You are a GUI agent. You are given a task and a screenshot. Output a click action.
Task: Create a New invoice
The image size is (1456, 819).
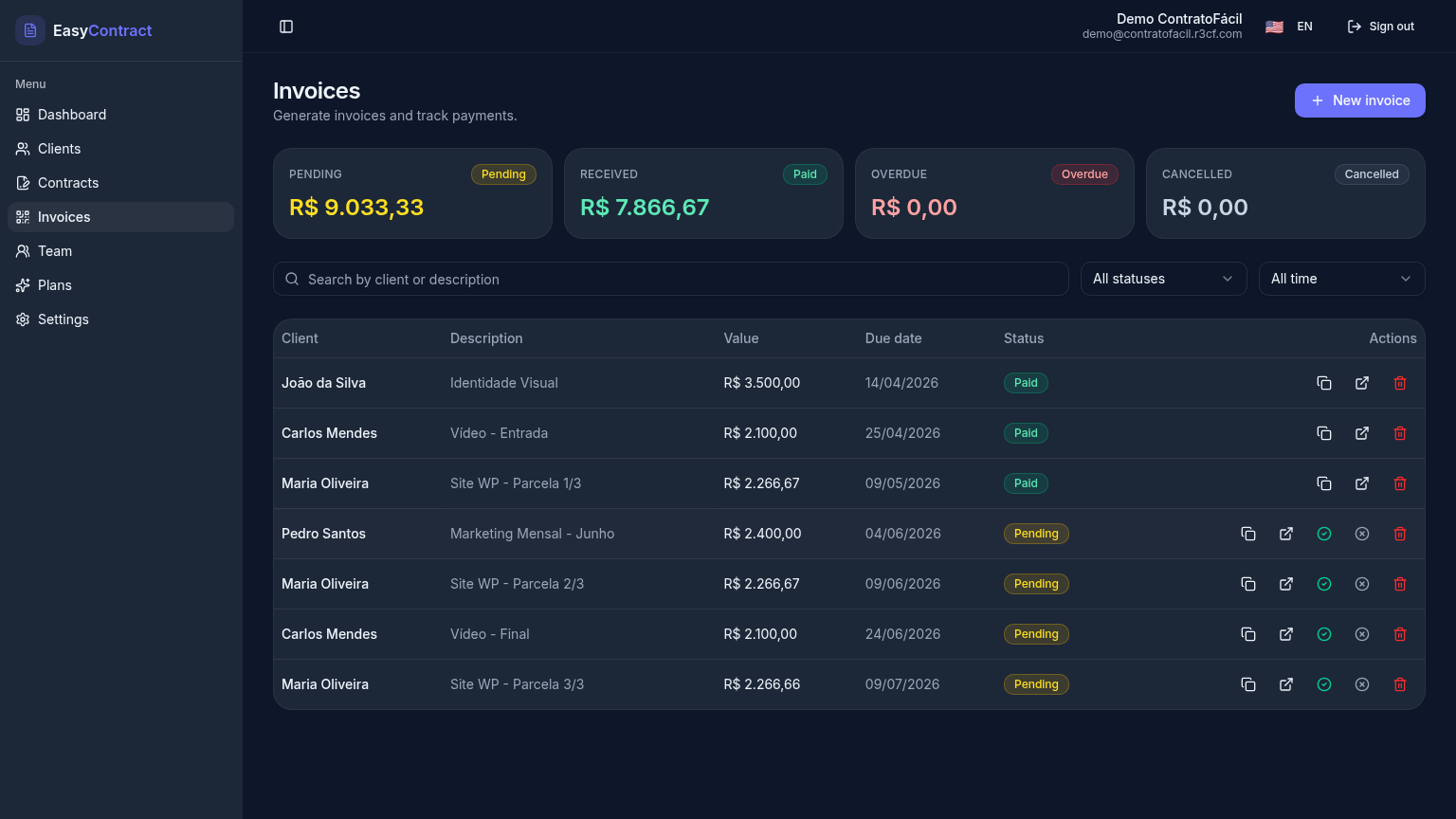[x=1359, y=100]
